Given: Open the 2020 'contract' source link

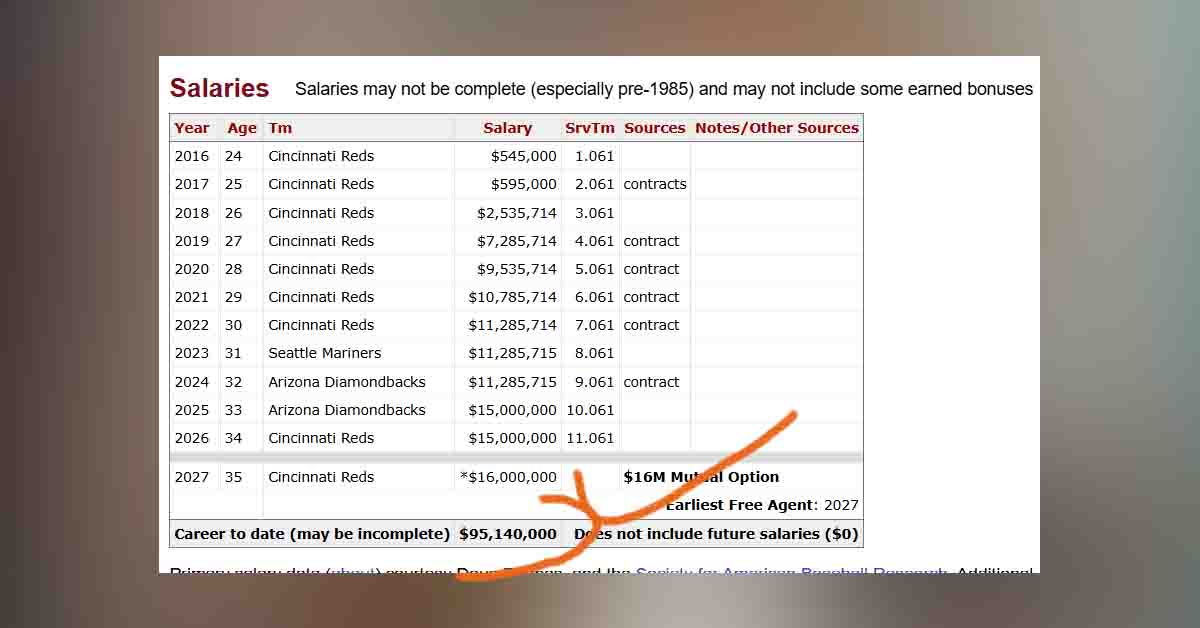Looking at the screenshot, I should [x=651, y=269].
